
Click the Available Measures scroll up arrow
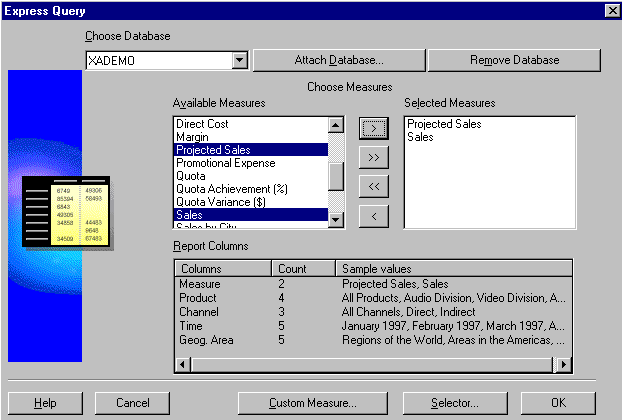336,125
